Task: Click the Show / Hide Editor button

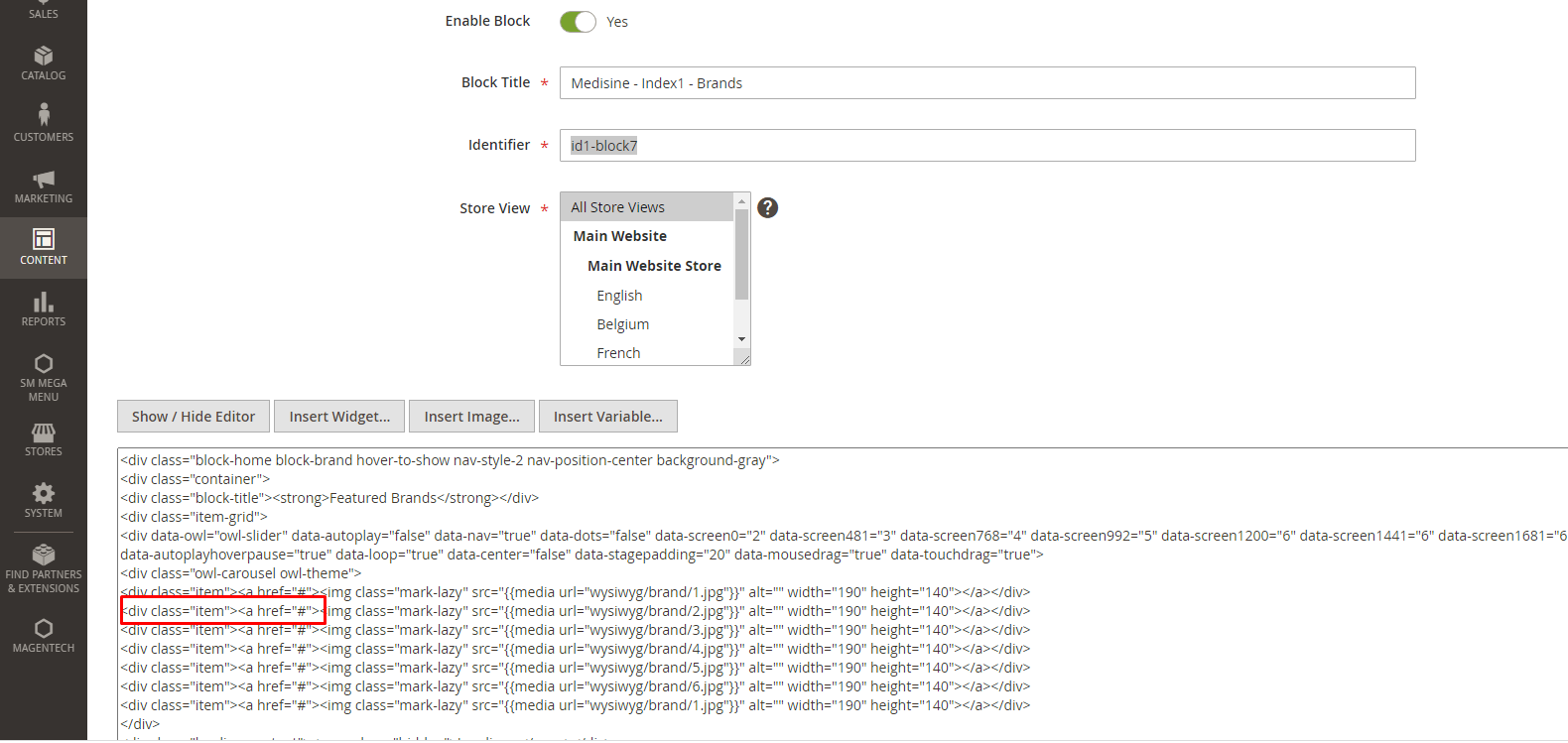Action: pos(194,417)
